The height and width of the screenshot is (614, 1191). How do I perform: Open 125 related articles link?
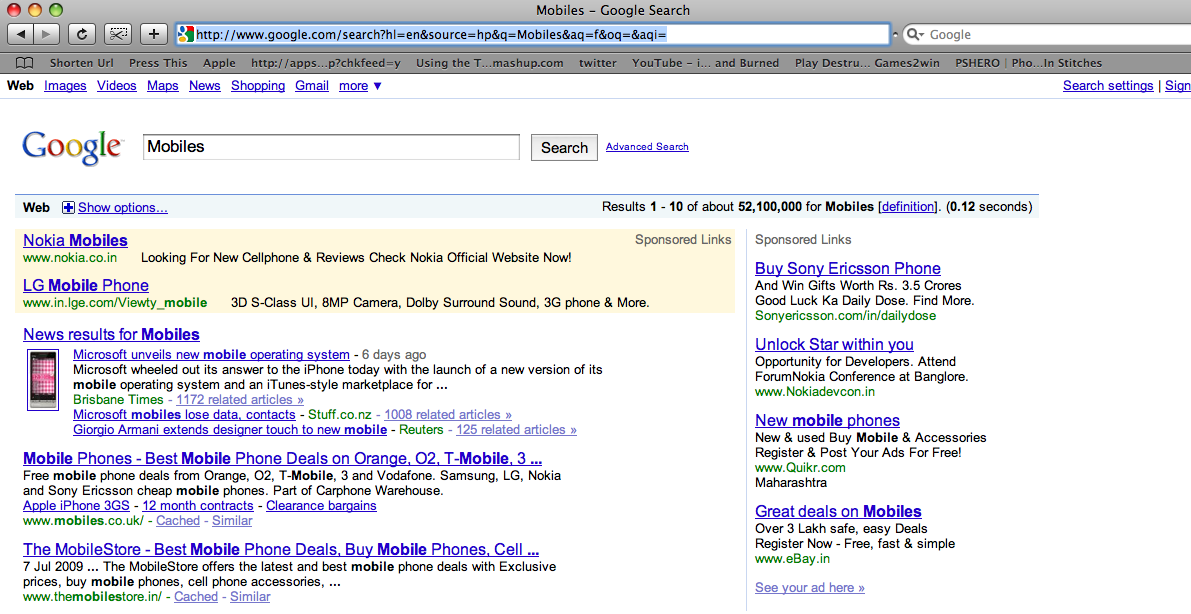coord(517,430)
